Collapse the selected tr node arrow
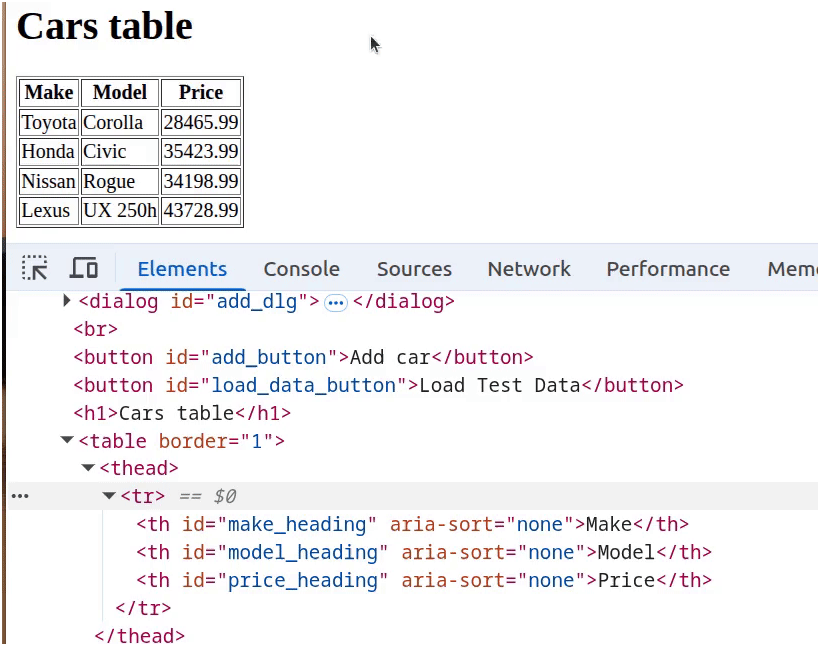The height and width of the screenshot is (646, 820). click(x=109, y=496)
